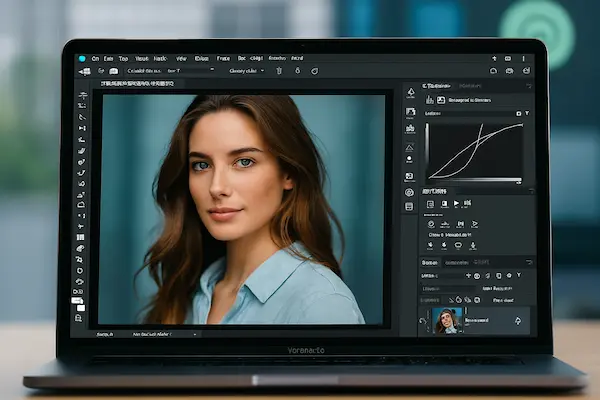Click the concentric target icon in the right strip
The image size is (600, 400).
[409, 192]
